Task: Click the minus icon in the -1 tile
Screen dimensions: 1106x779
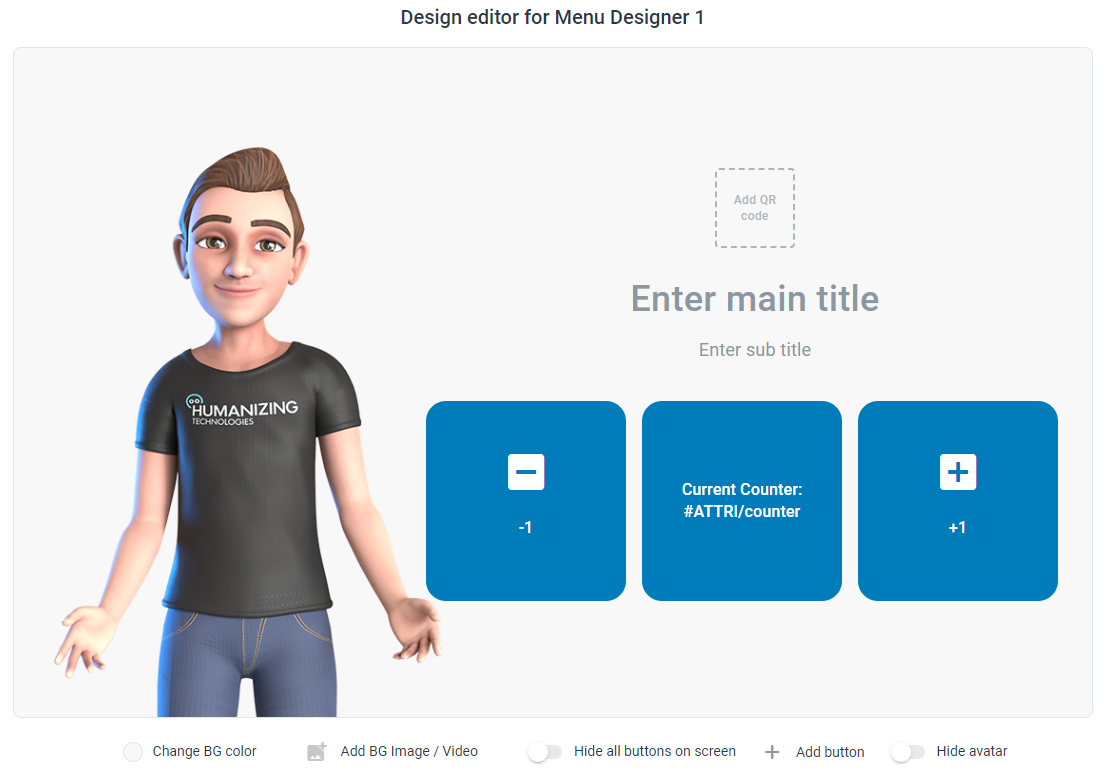Action: point(525,472)
